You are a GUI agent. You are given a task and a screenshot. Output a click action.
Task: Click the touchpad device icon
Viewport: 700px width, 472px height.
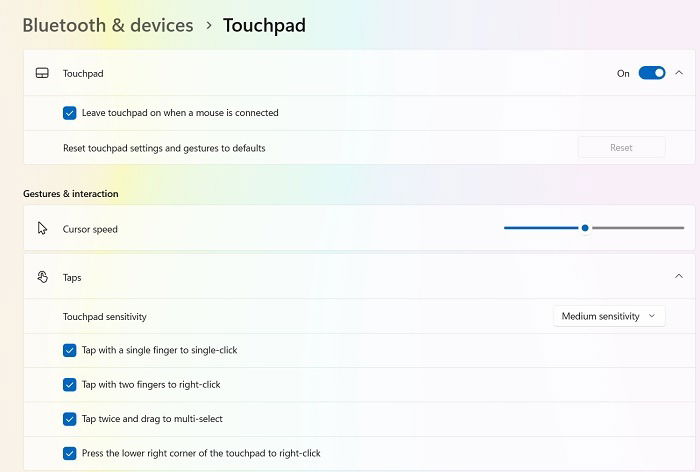(x=42, y=73)
